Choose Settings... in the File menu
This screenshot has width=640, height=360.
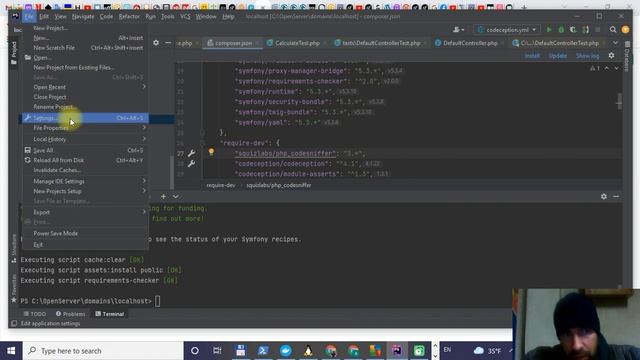tap(85, 118)
